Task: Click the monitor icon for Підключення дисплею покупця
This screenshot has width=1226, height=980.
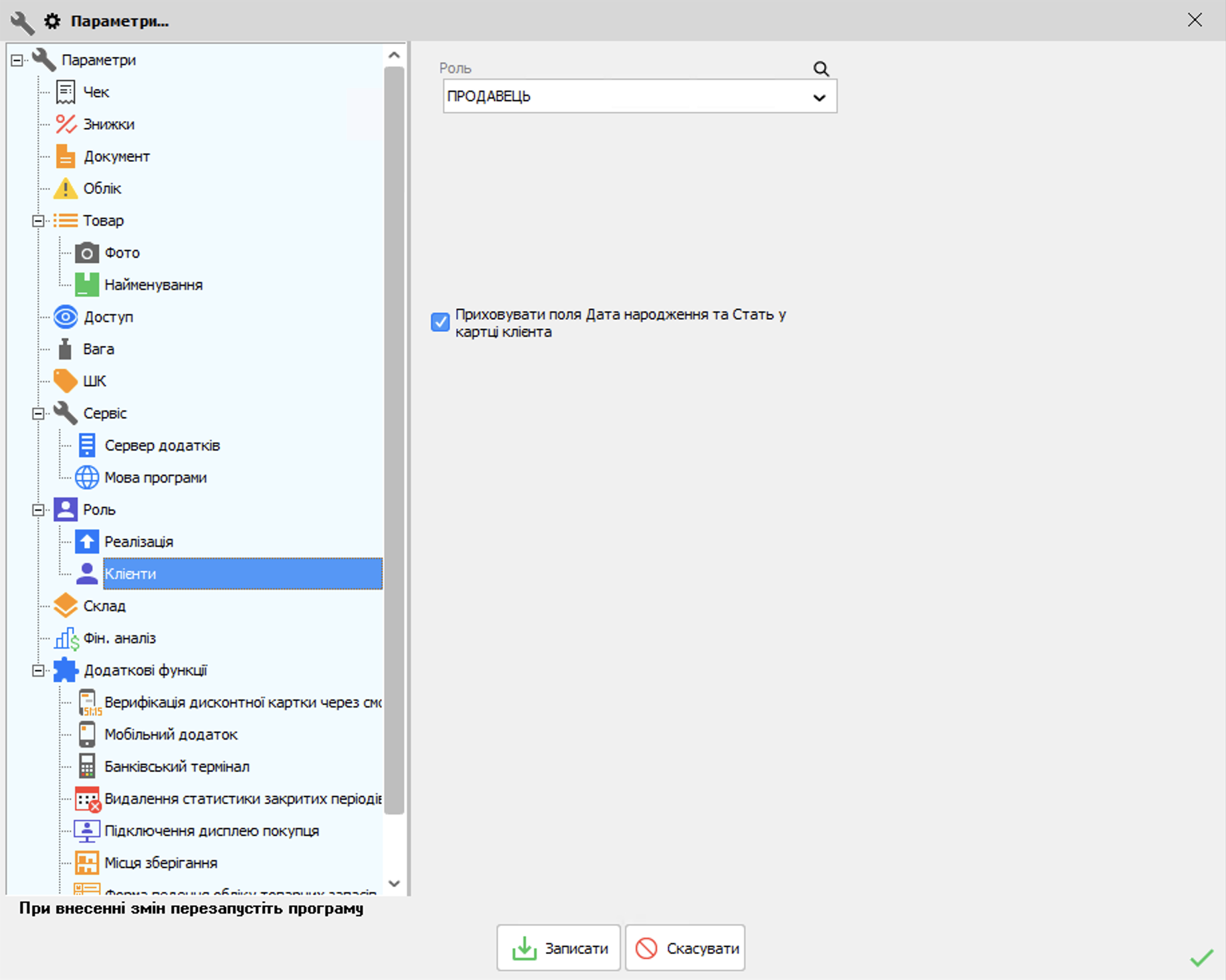Action: [87, 831]
